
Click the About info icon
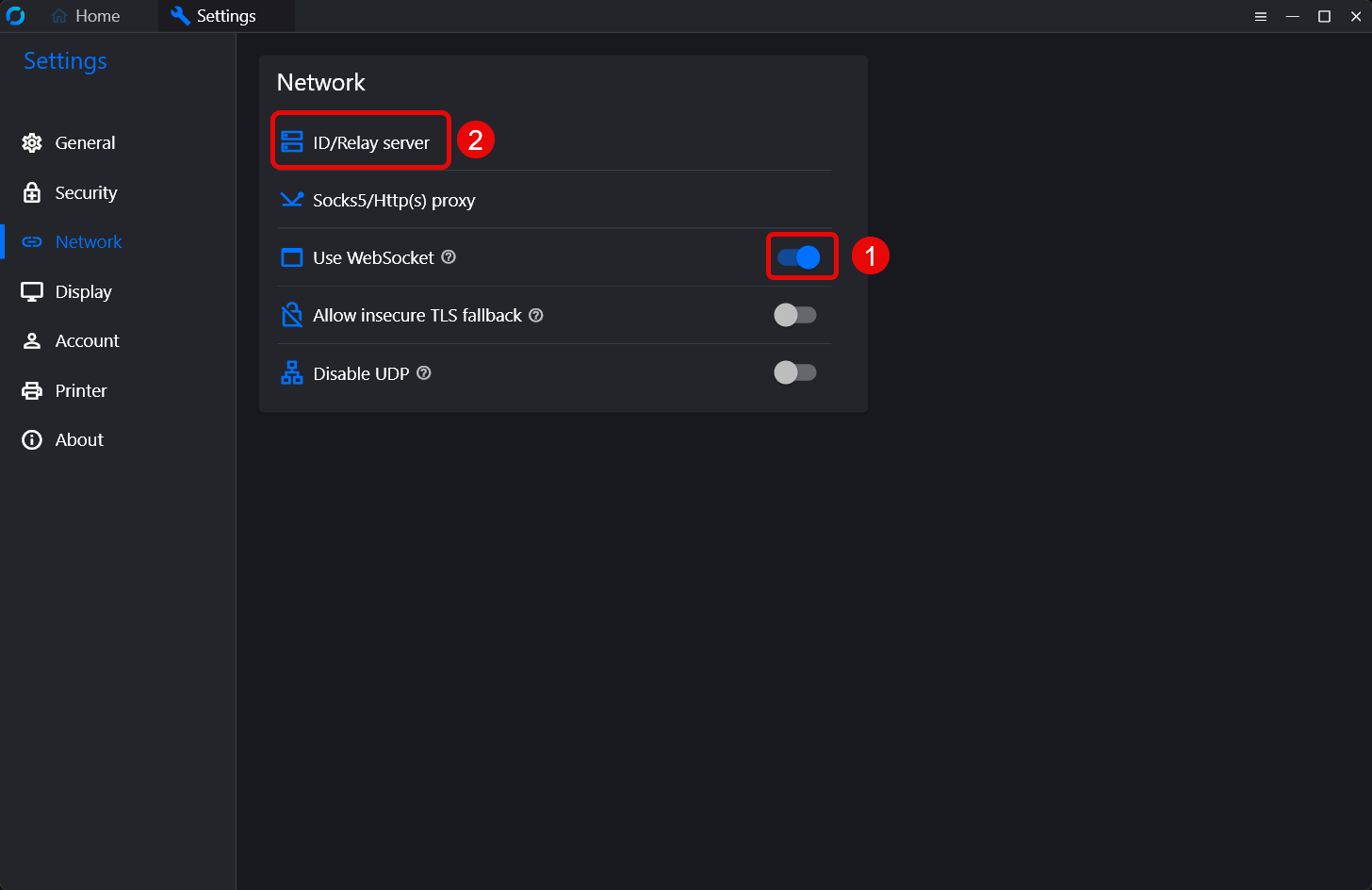[32, 440]
